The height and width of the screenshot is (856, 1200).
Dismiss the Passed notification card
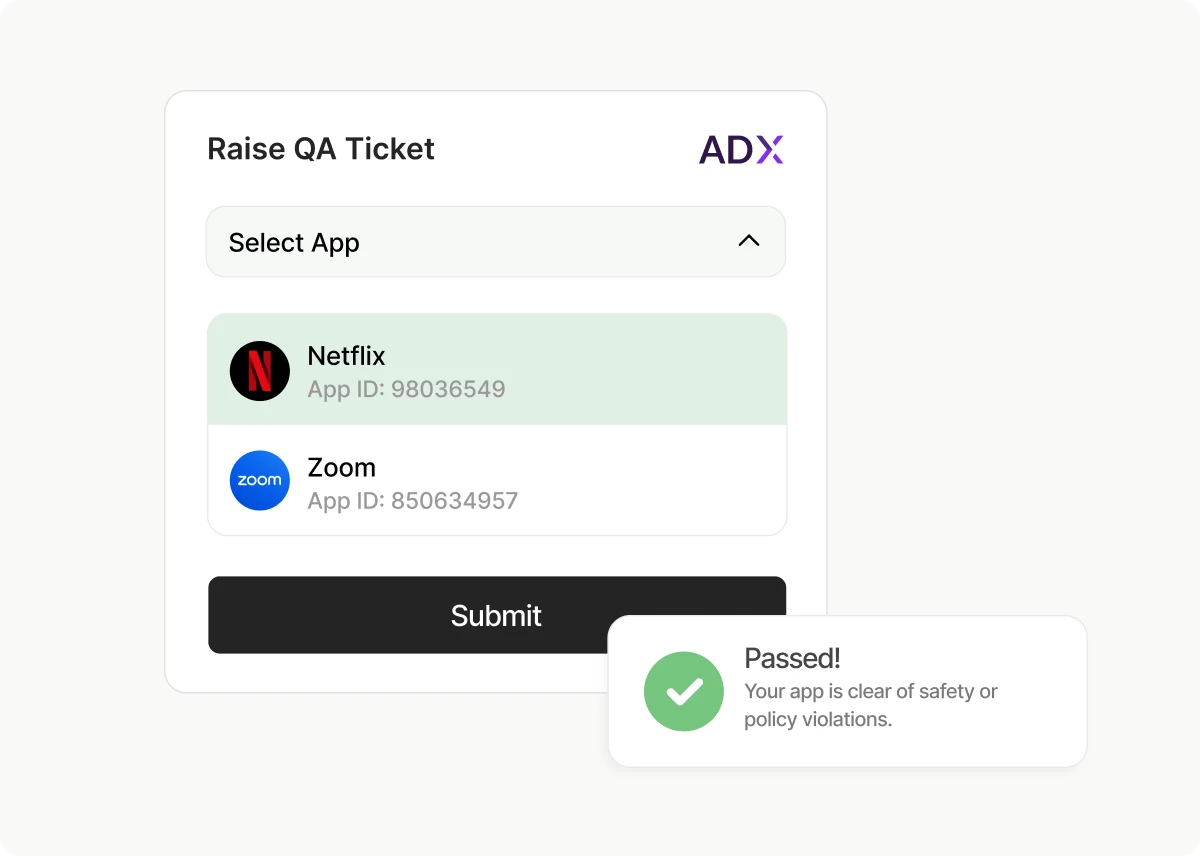[847, 691]
